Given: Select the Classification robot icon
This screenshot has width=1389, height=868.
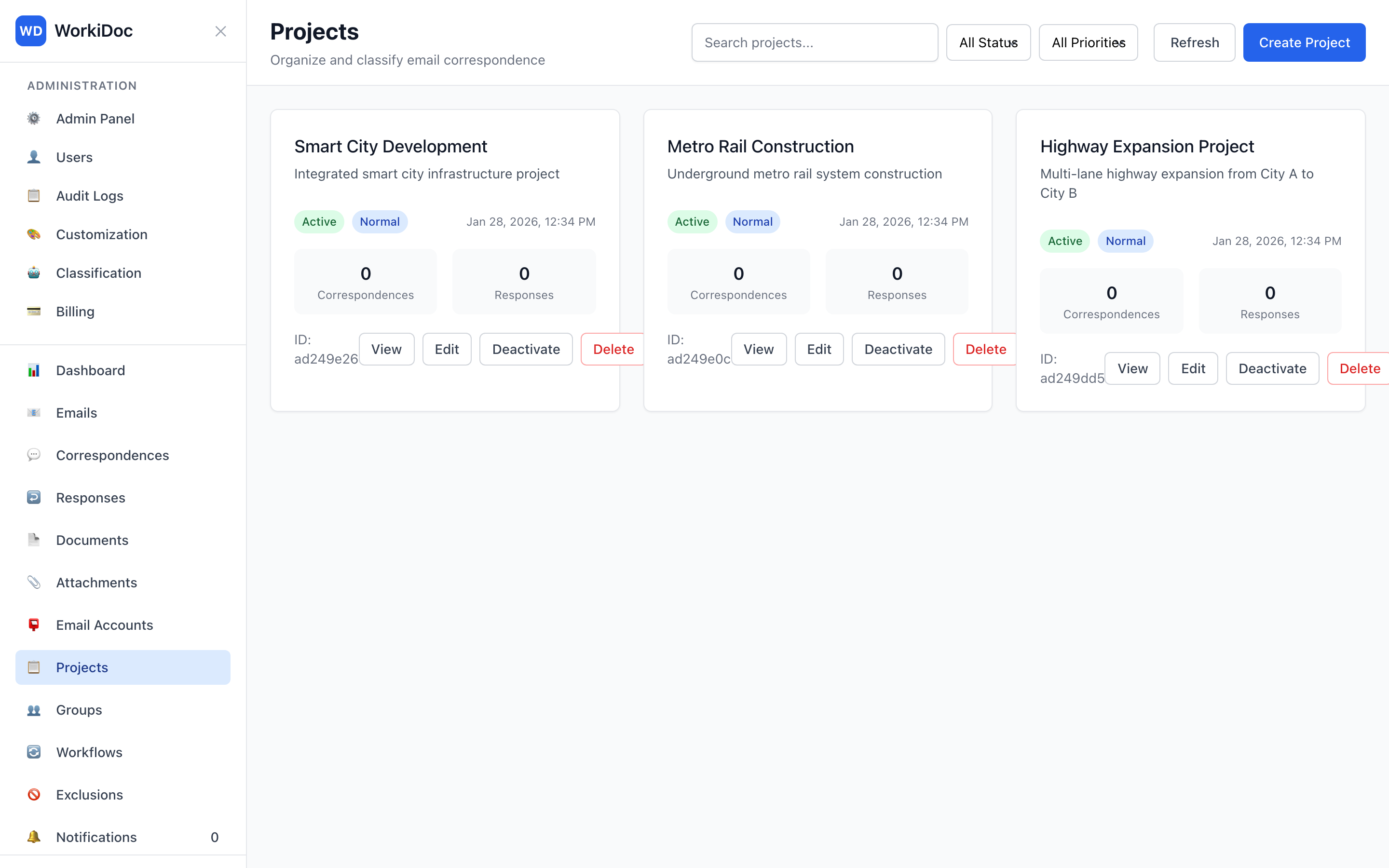Looking at the screenshot, I should (x=33, y=272).
